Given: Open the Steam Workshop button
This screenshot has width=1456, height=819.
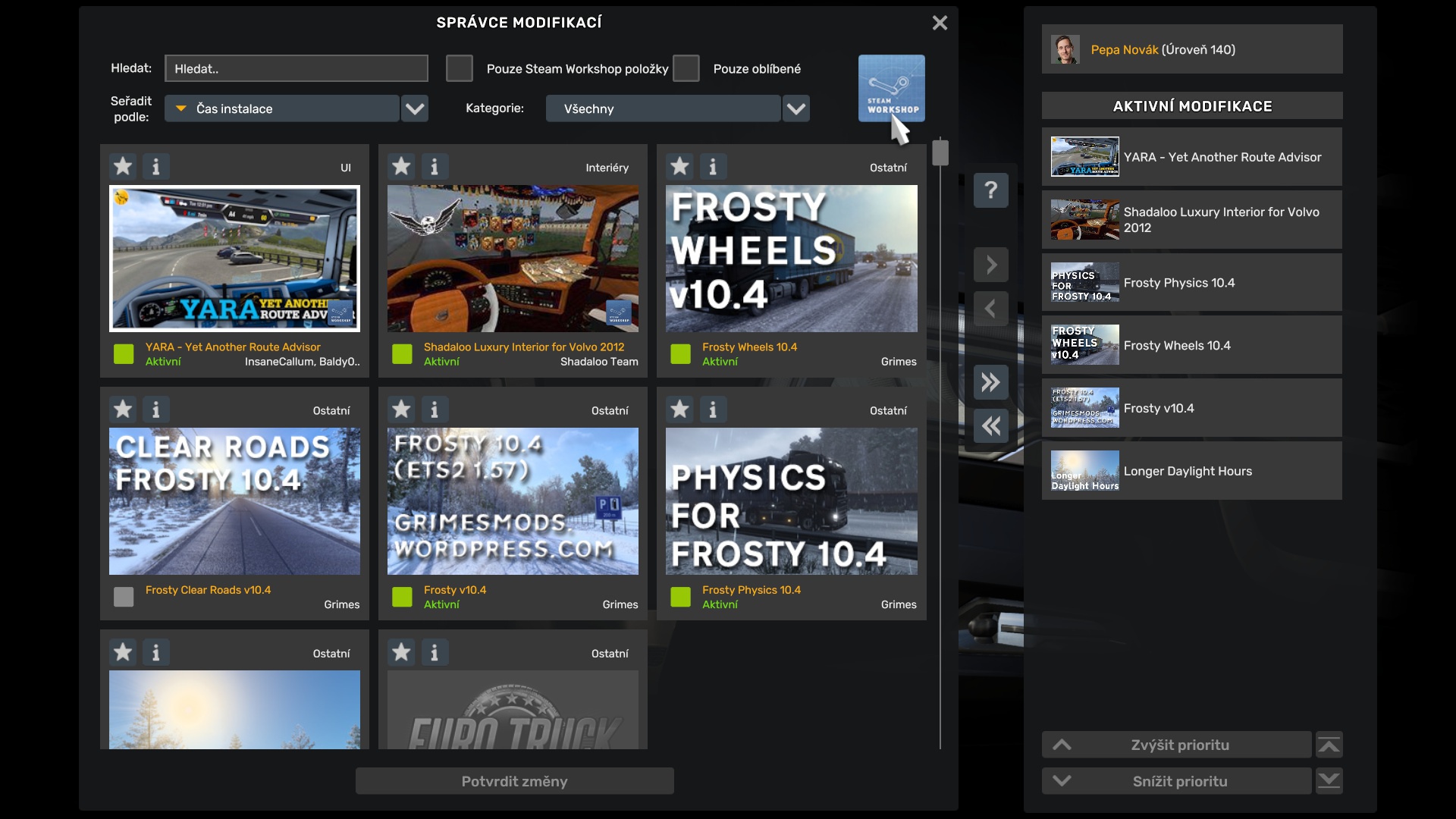Looking at the screenshot, I should tap(891, 88).
